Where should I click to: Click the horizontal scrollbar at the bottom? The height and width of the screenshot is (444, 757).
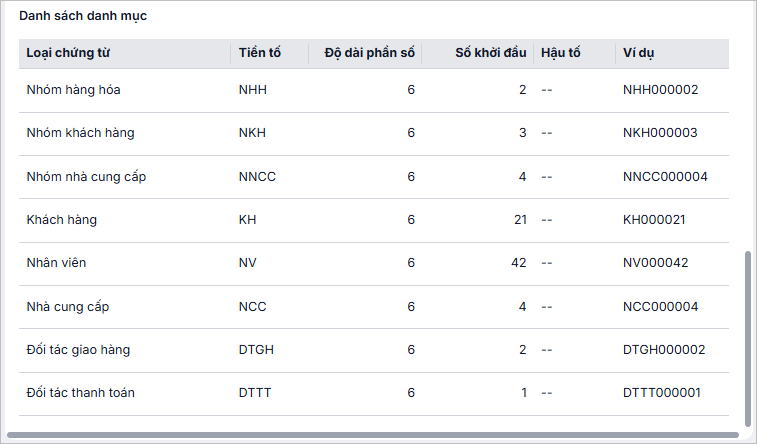pyautogui.click(x=372, y=435)
